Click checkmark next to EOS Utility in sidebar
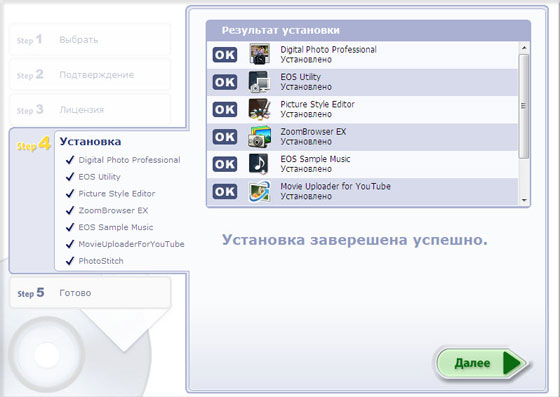The width and height of the screenshot is (560, 397). 70,176
